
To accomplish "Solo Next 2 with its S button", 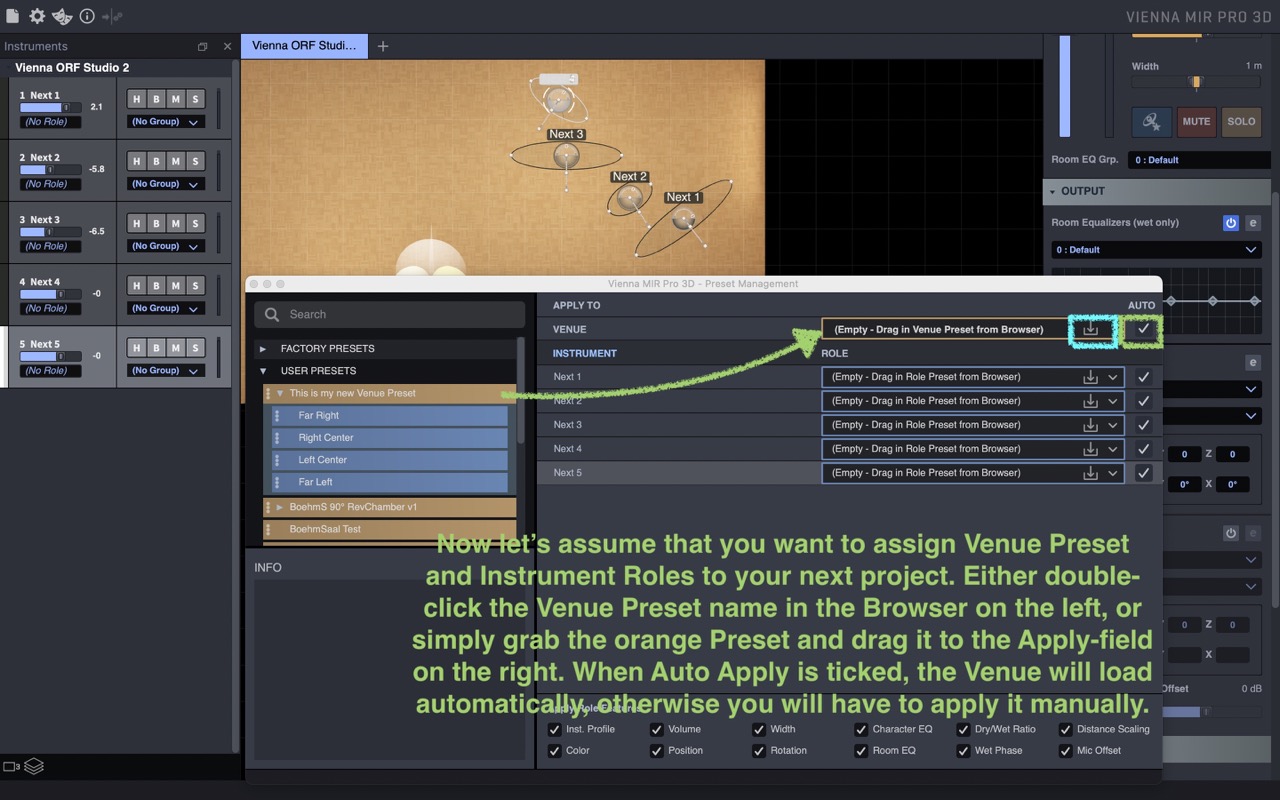I will tap(194, 161).
